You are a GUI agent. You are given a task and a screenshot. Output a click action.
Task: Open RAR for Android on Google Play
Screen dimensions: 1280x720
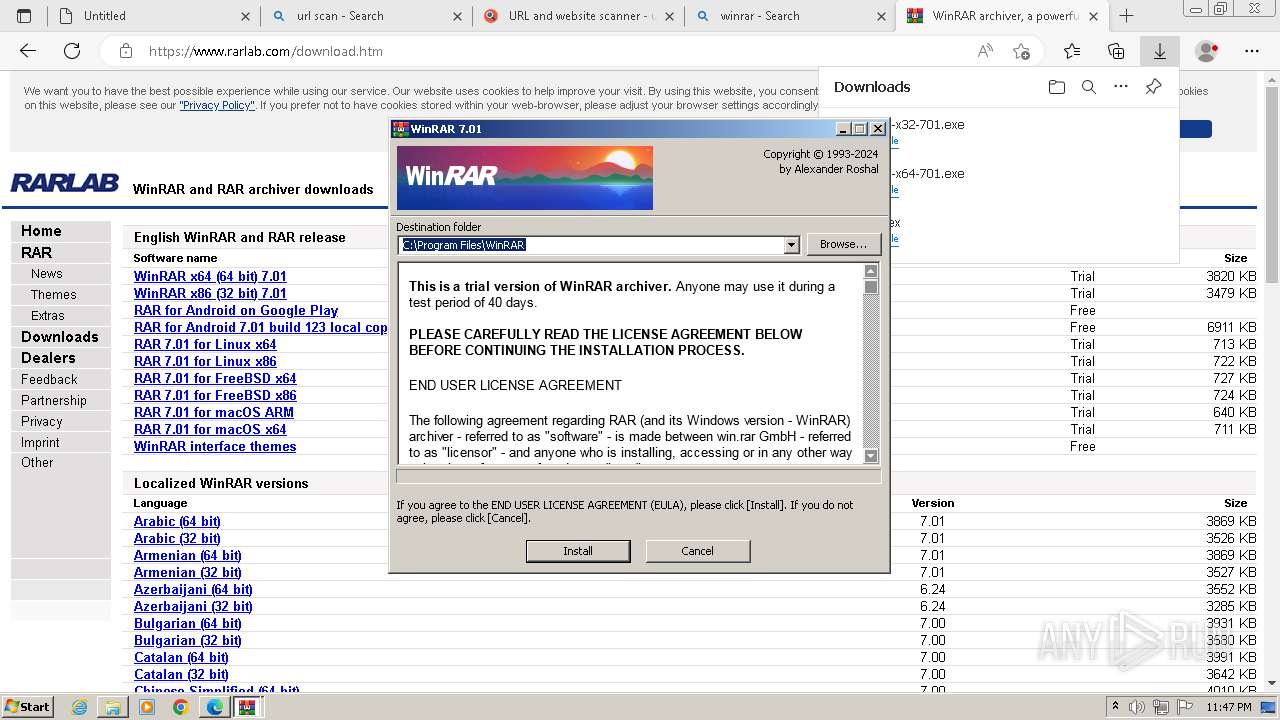pos(236,310)
